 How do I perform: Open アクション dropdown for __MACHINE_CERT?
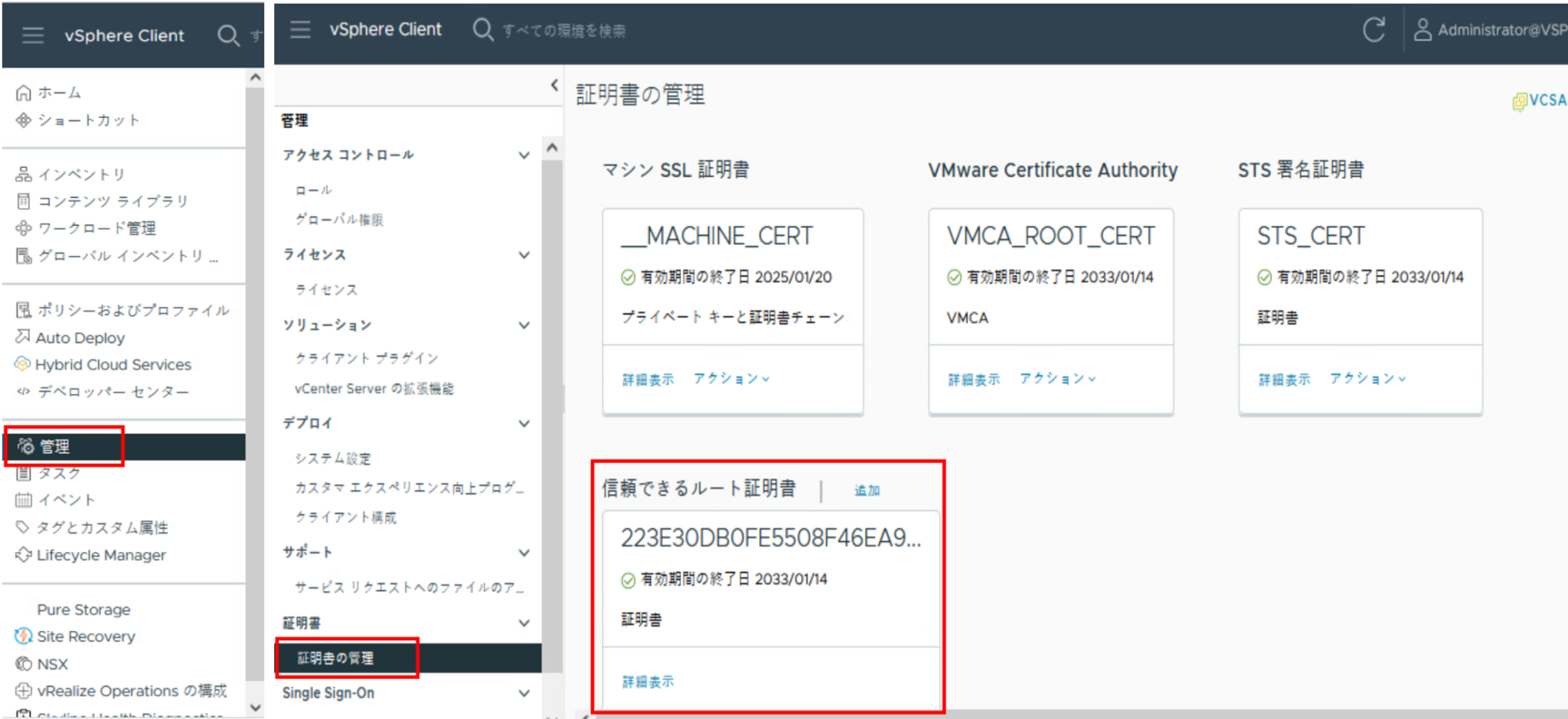click(732, 377)
